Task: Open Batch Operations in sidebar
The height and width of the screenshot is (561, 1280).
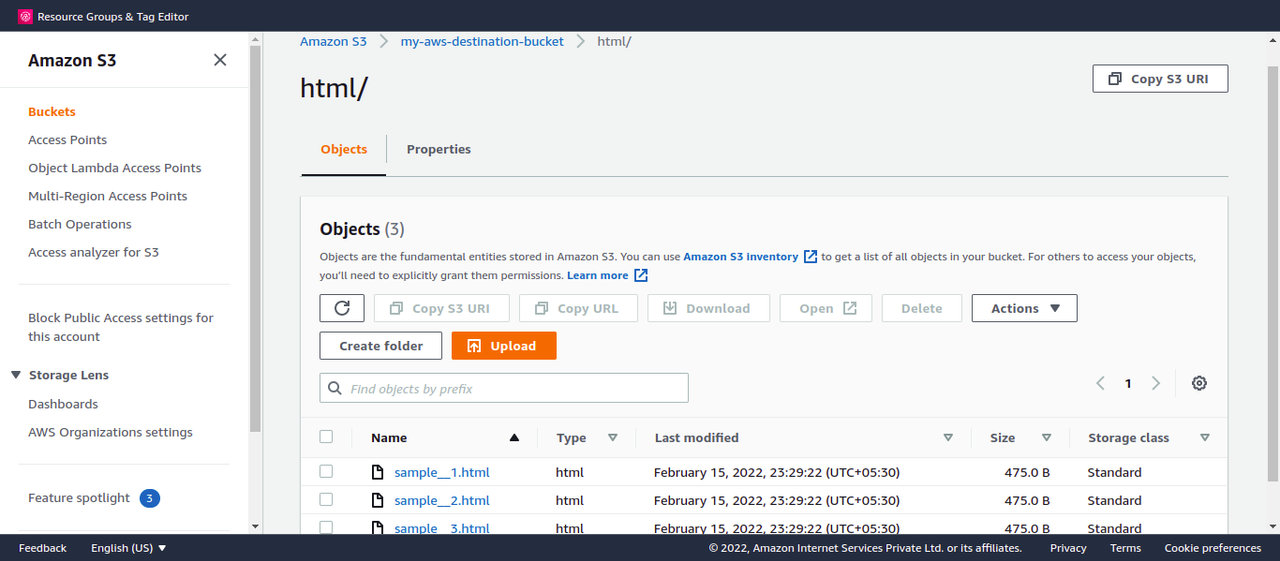Action: 80,224
